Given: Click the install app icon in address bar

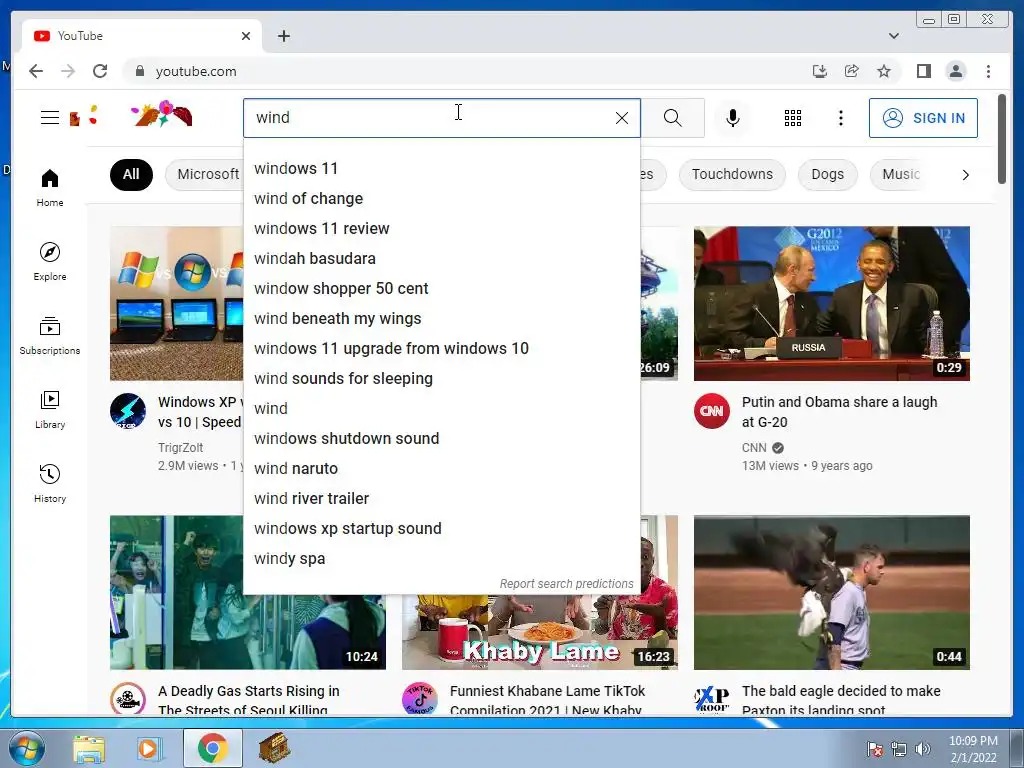Looking at the screenshot, I should point(820,71).
